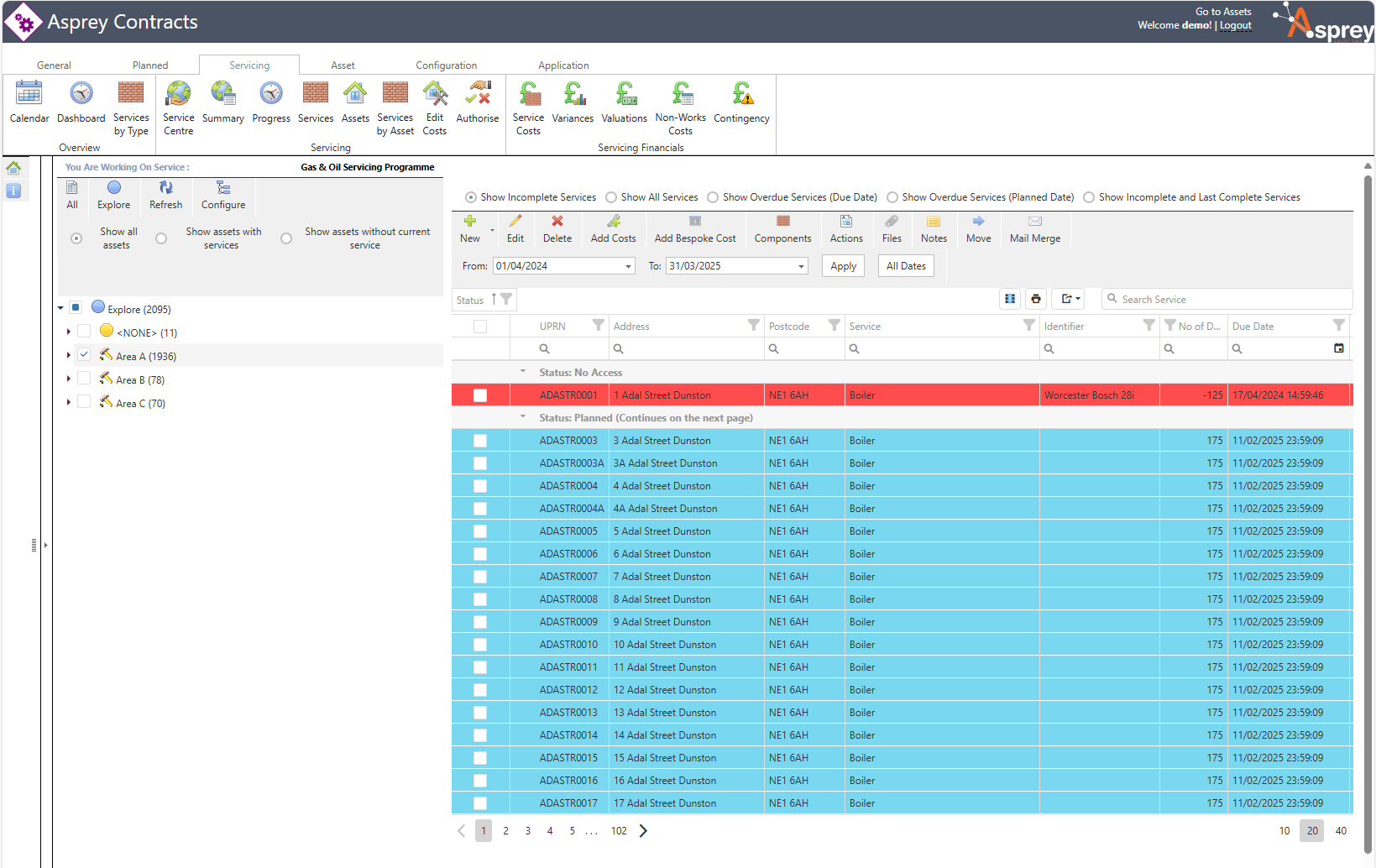Open the export dropdown beside the print icon
The image size is (1376, 868).
pos(1069,299)
